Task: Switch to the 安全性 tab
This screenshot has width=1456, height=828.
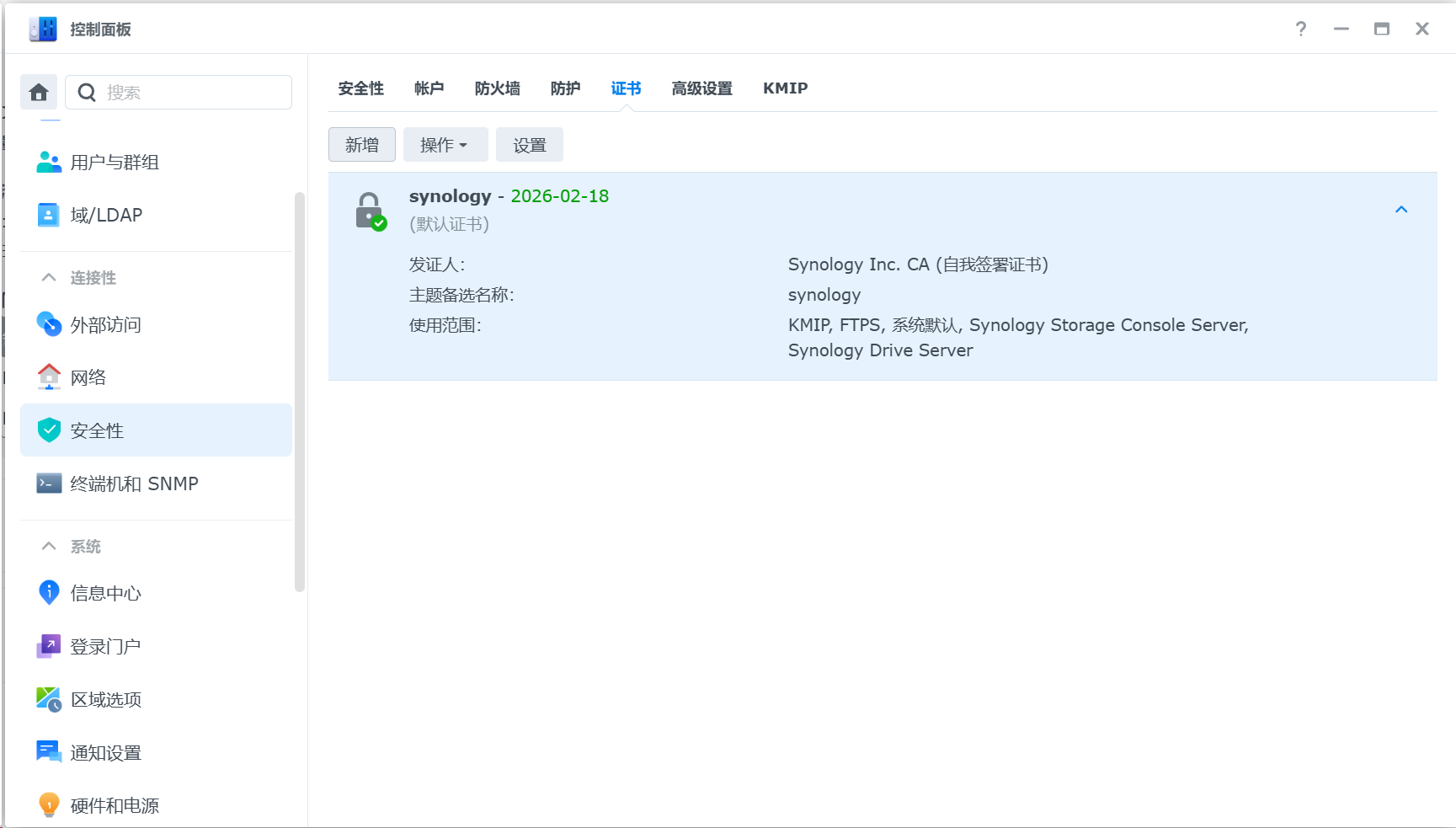Action: point(360,88)
